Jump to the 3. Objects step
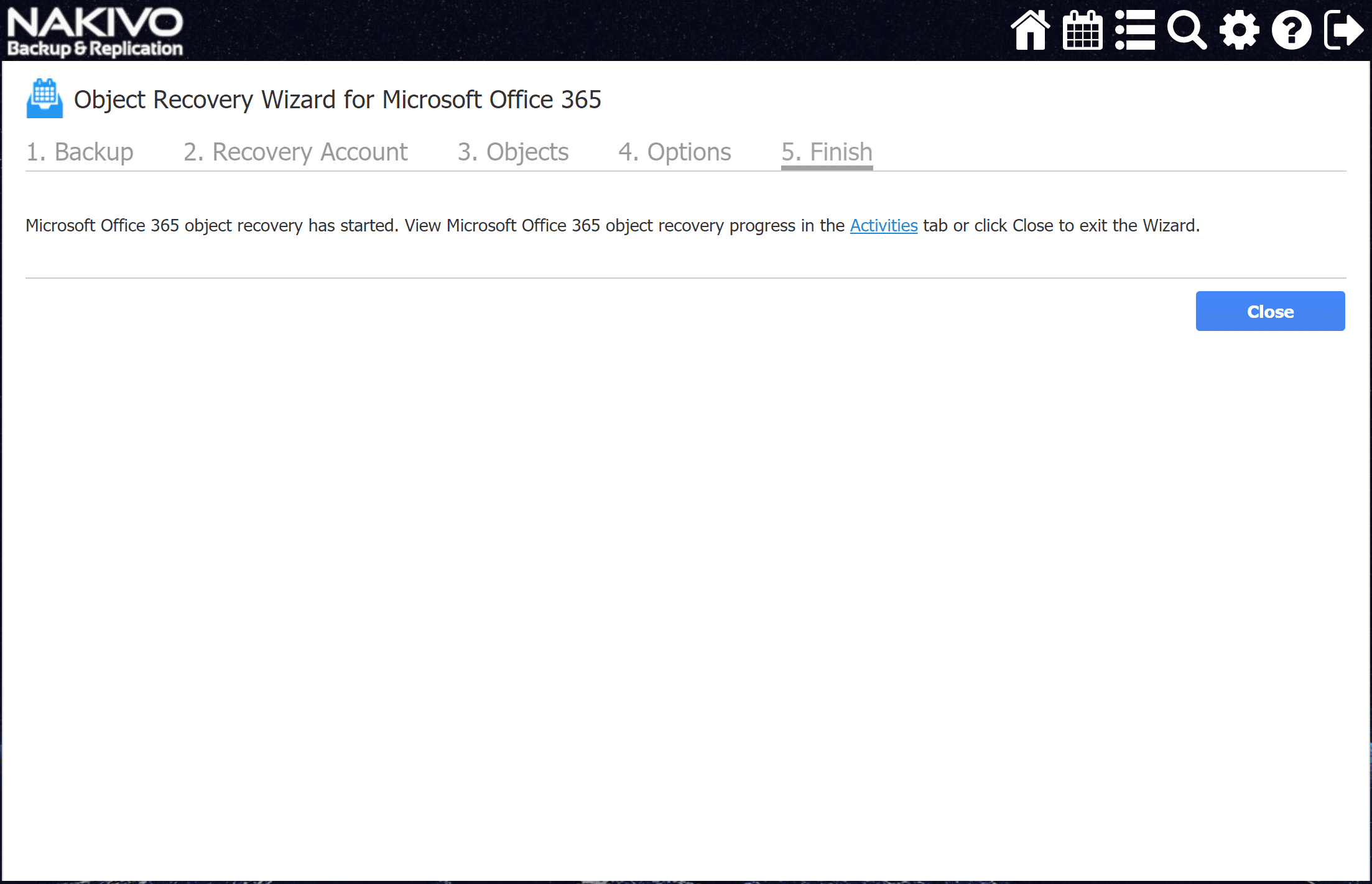The width and height of the screenshot is (1372, 884). coord(513,152)
